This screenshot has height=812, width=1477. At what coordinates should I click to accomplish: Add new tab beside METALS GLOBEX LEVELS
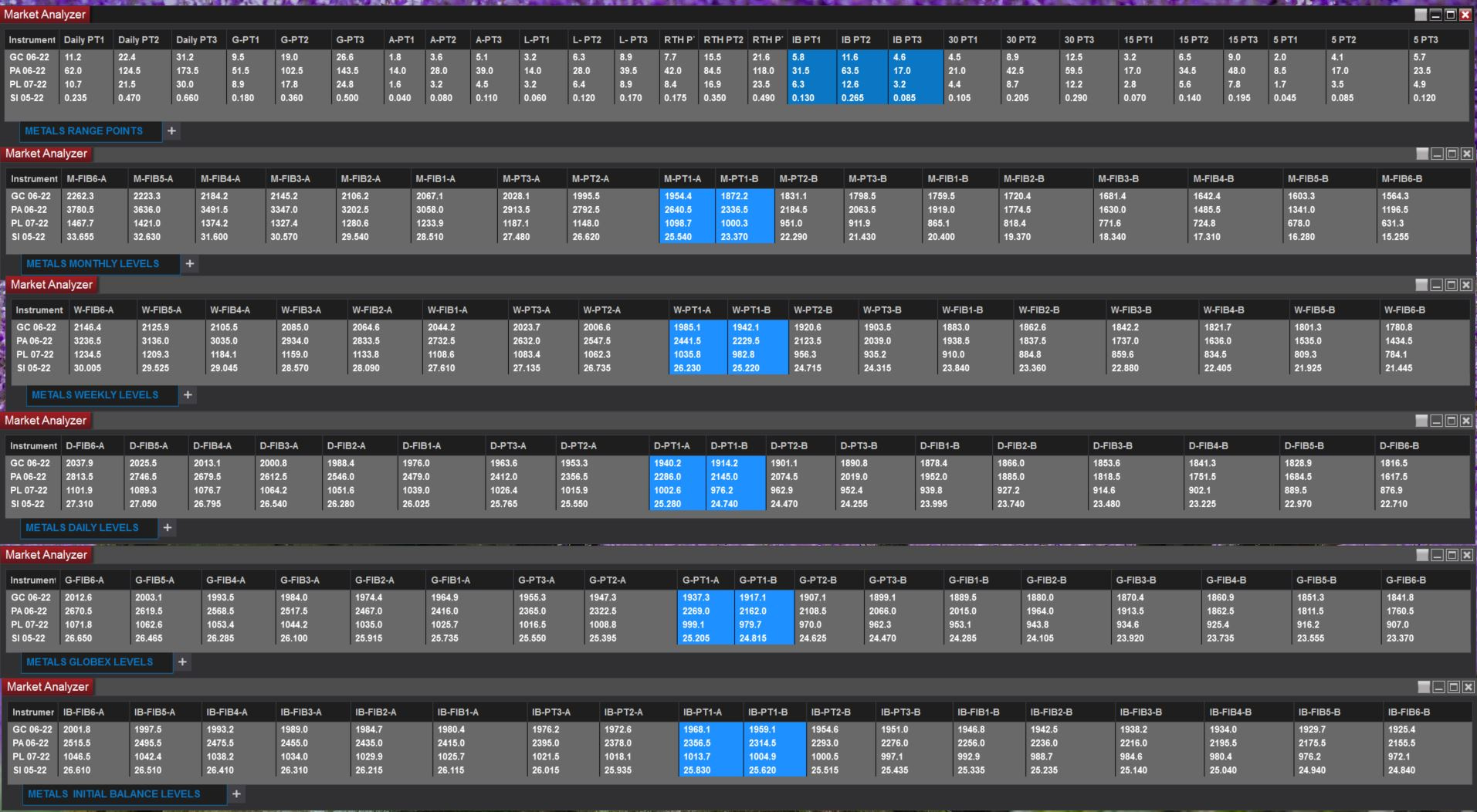point(182,662)
